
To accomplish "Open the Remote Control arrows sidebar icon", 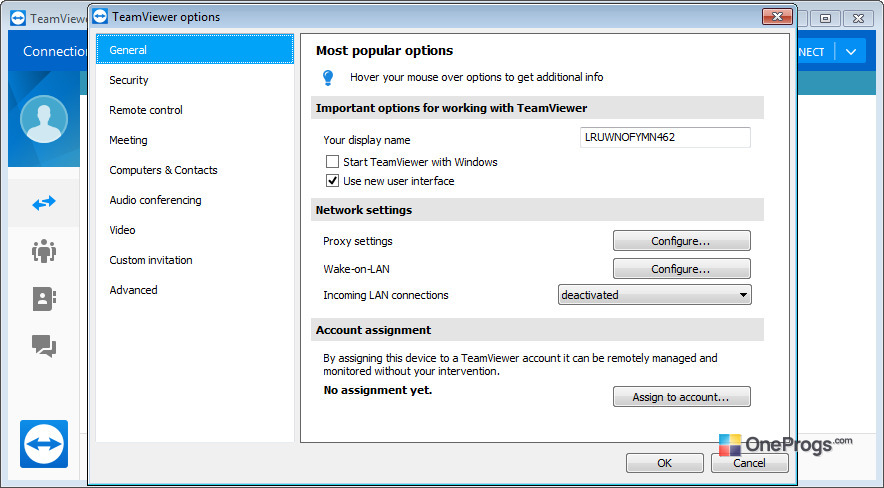I will pos(44,203).
